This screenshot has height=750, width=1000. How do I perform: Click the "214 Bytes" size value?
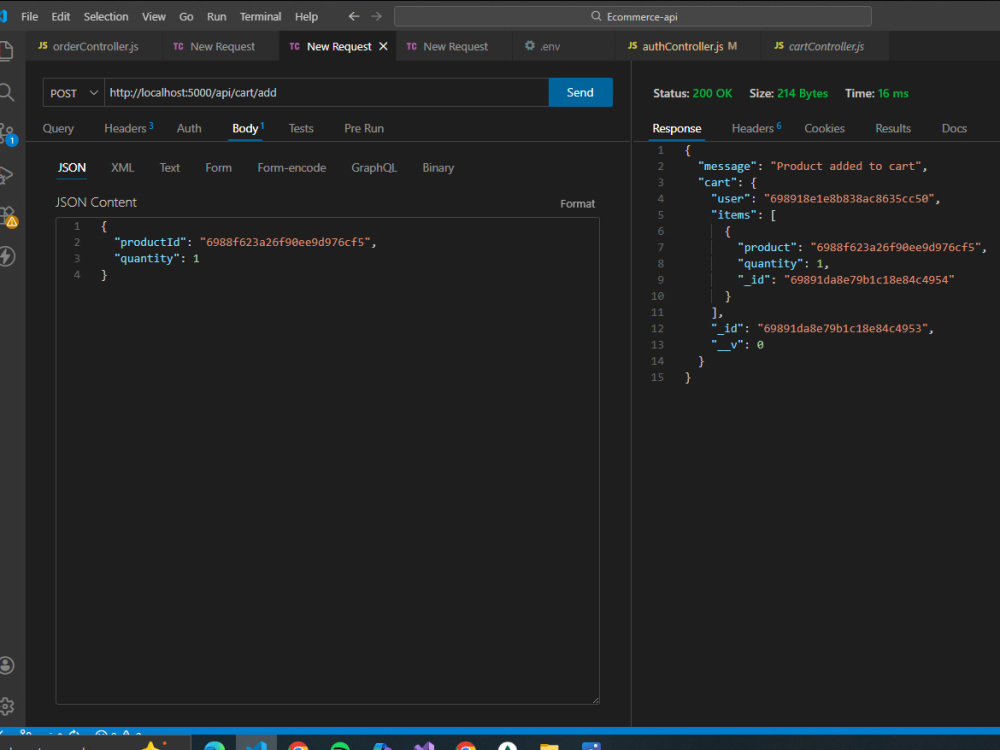802,94
